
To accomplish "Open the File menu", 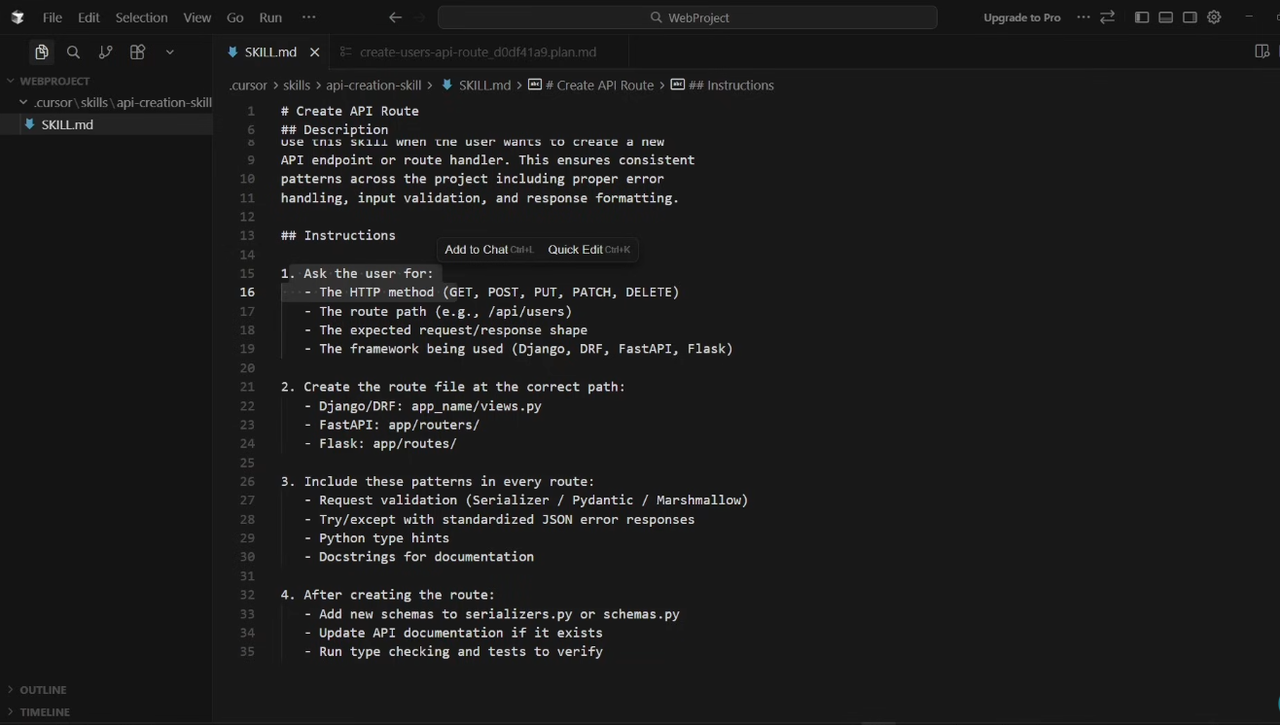I will [x=52, y=17].
